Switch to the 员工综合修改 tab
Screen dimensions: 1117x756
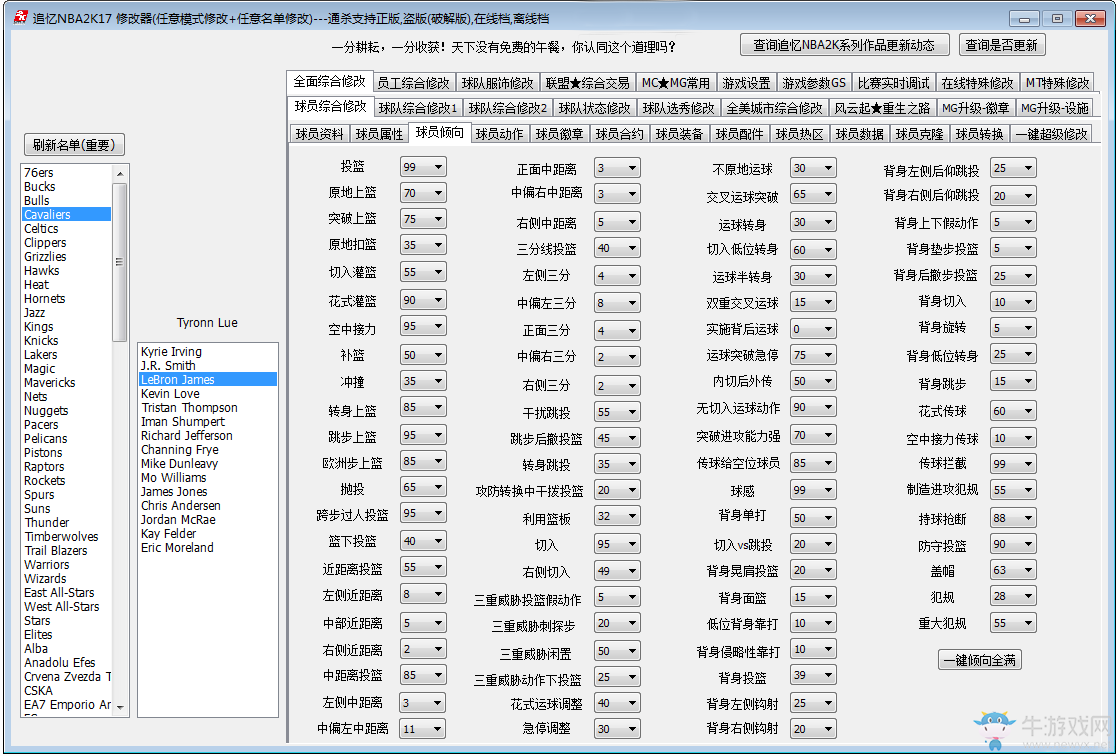pos(413,83)
